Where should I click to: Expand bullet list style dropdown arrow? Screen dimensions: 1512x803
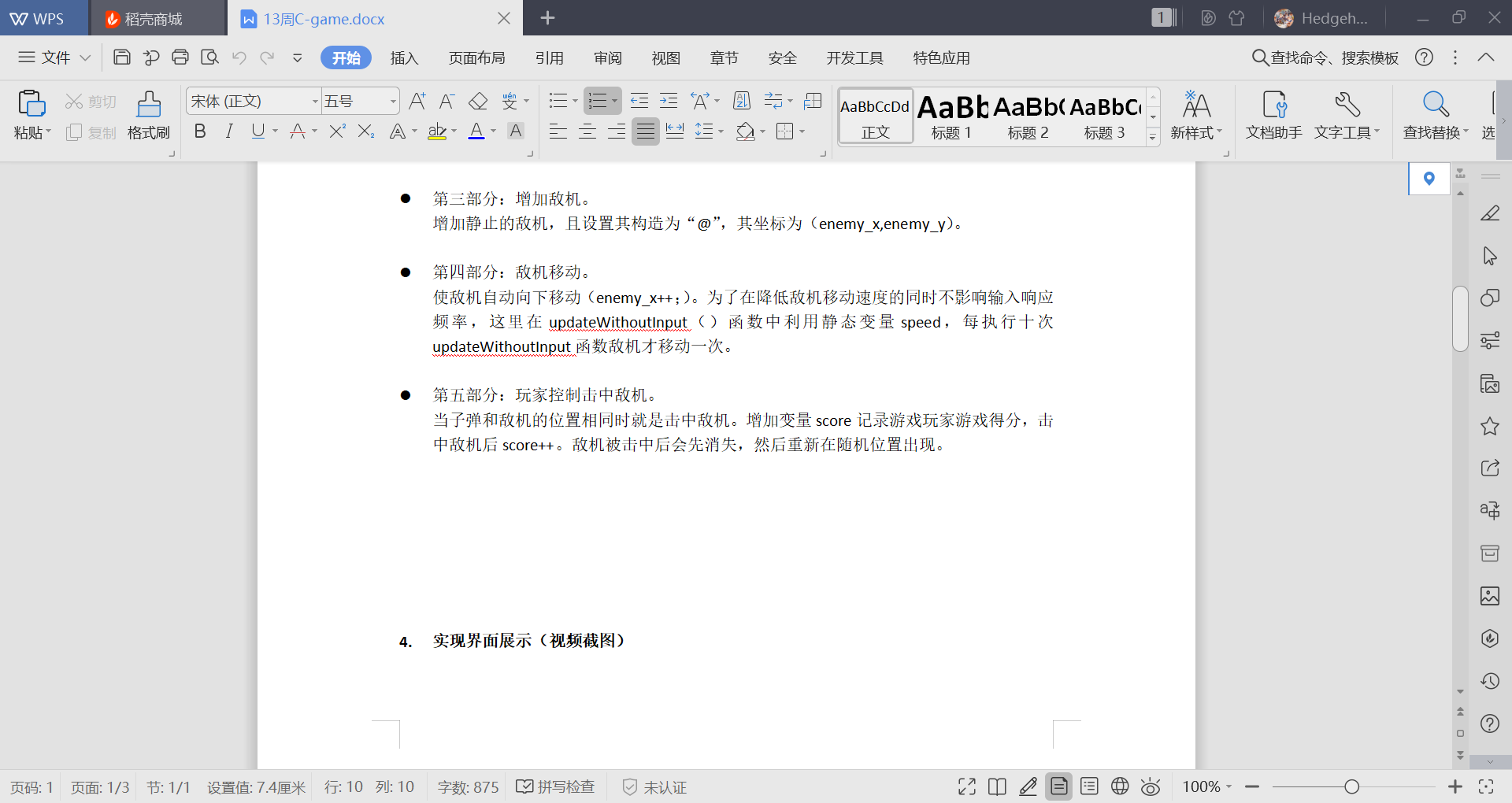pyautogui.click(x=575, y=101)
